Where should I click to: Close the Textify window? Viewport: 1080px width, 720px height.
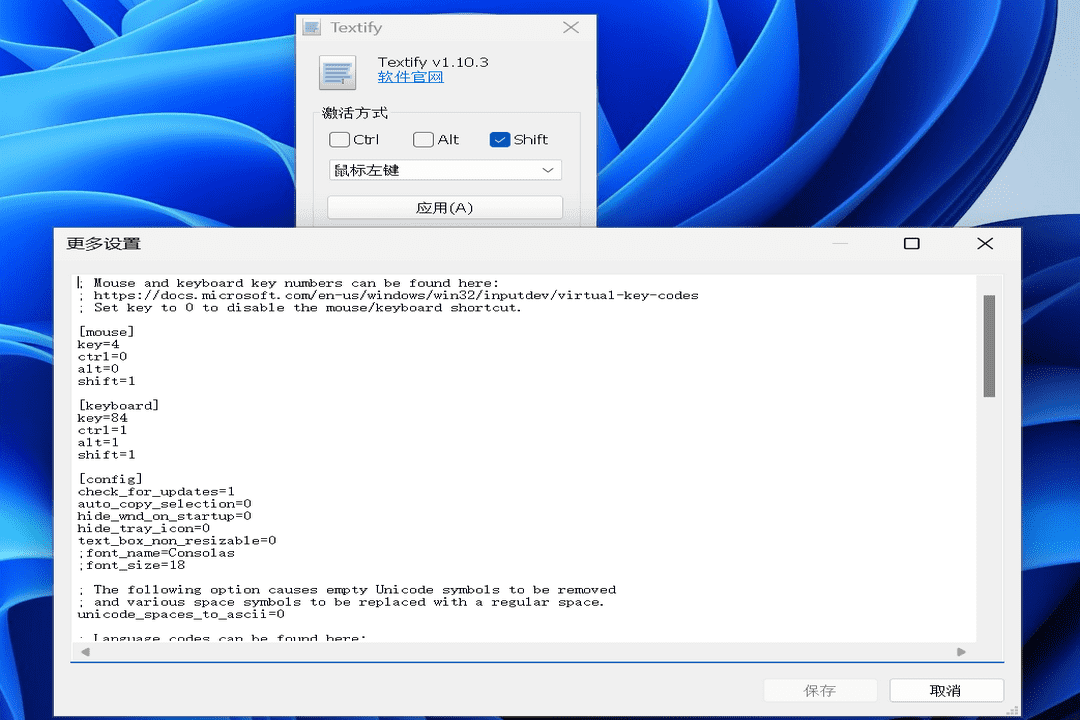coord(570,28)
